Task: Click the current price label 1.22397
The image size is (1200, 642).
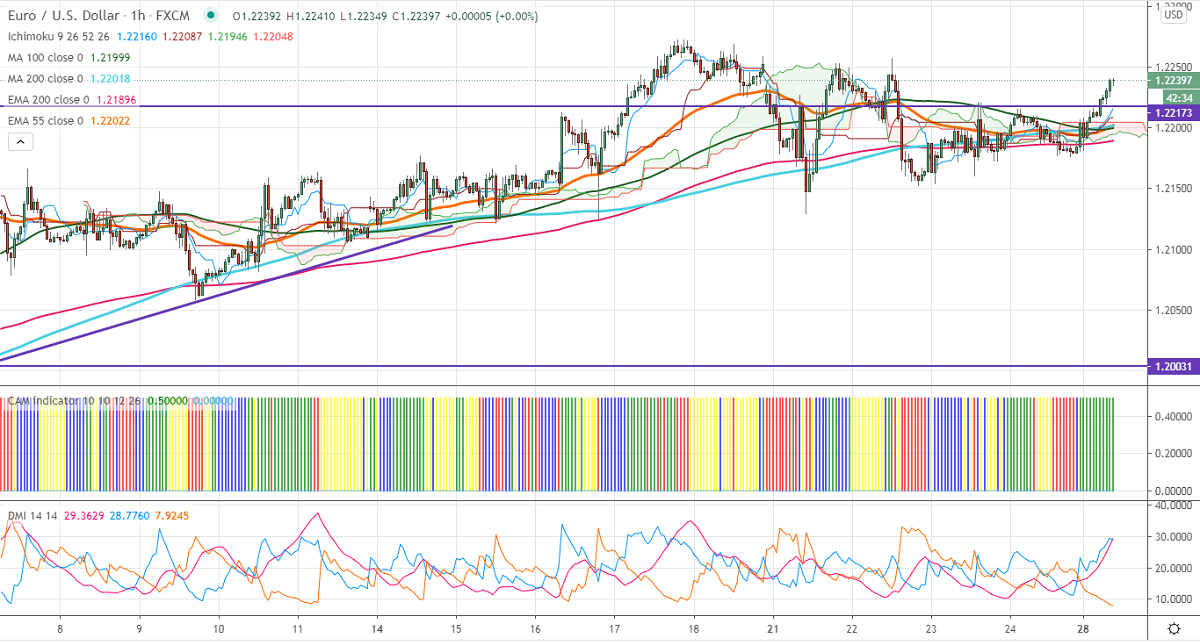Action: coord(1172,80)
